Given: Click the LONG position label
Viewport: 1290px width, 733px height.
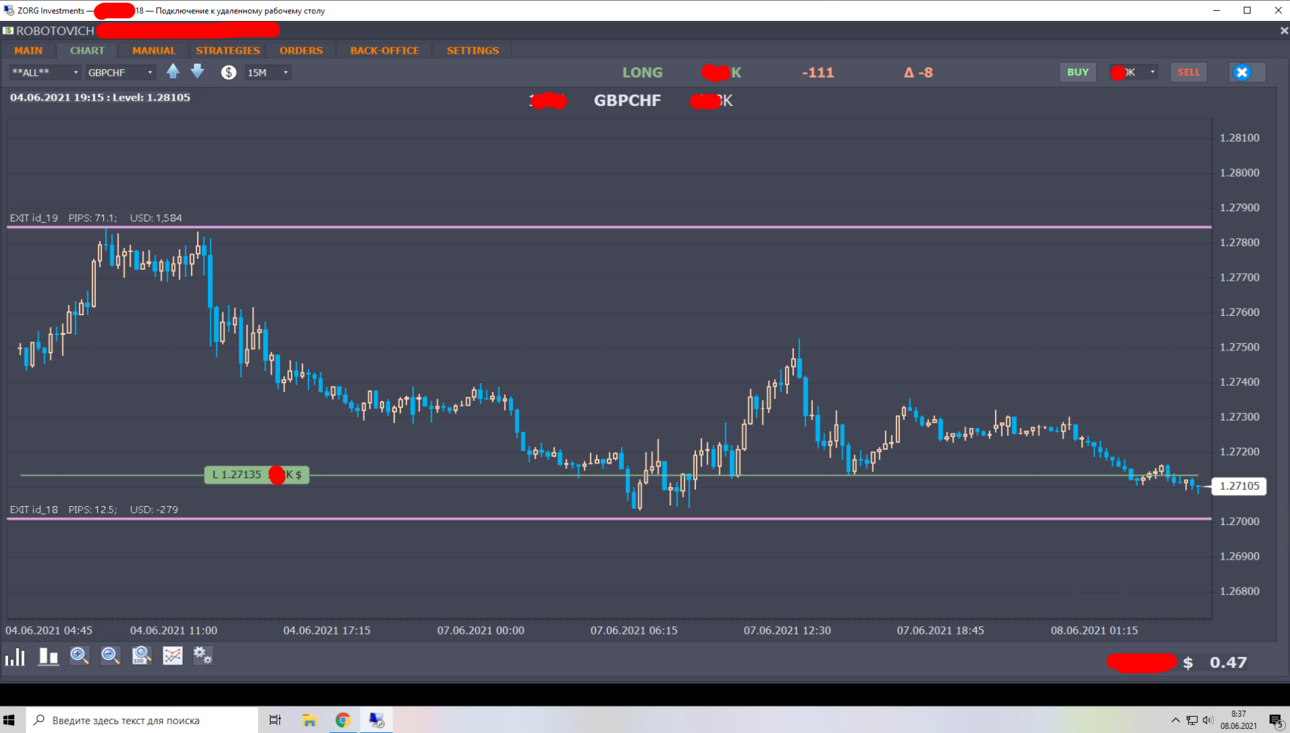Looking at the screenshot, I should click(642, 72).
